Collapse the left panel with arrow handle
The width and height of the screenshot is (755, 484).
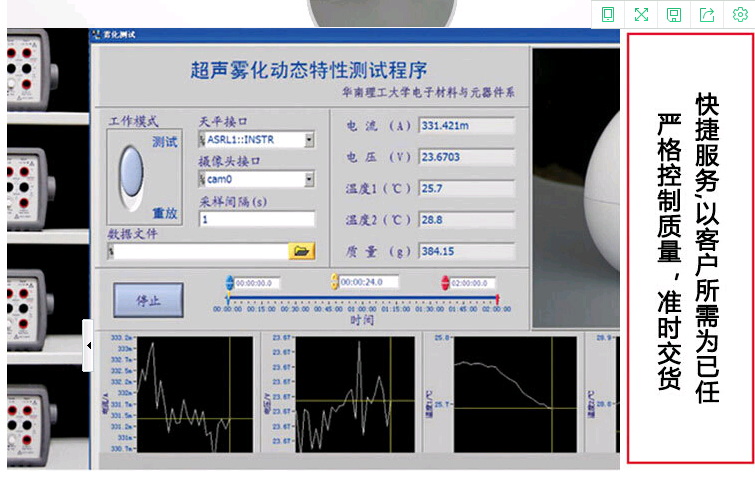point(87,345)
